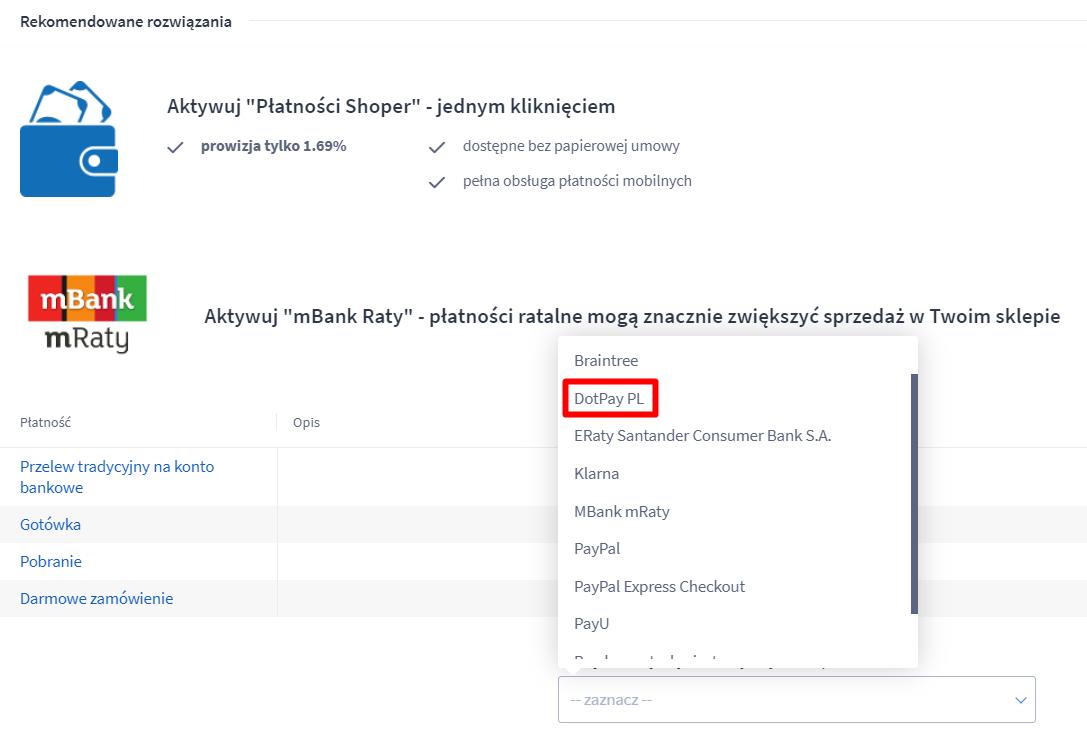Screen dimensions: 1087x741
Task: Open the Gotówka payment link
Action: [51, 525]
